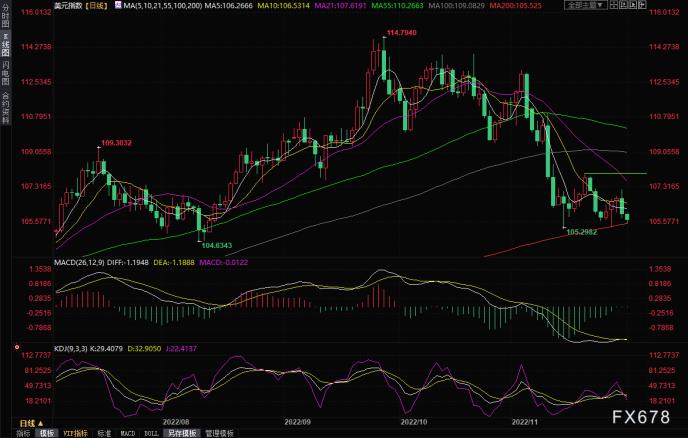Click the MA5:106.2666 label
This screenshot has height=438, width=688.
click(229, 6)
